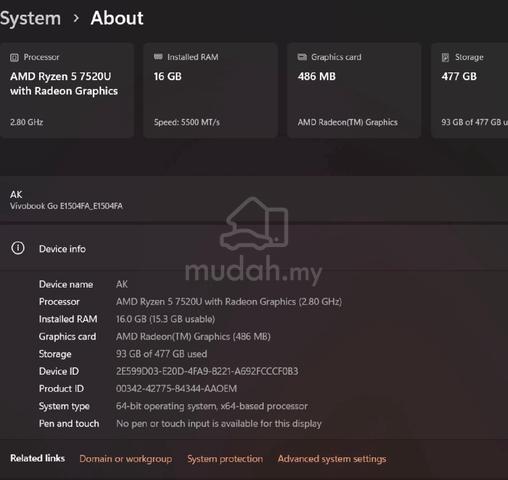Open System protection link

click(x=225, y=459)
